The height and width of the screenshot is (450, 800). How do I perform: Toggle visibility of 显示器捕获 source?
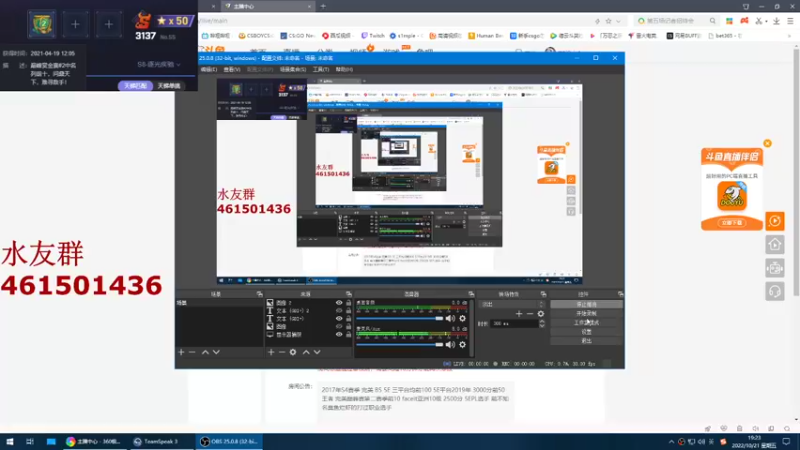click(x=339, y=334)
